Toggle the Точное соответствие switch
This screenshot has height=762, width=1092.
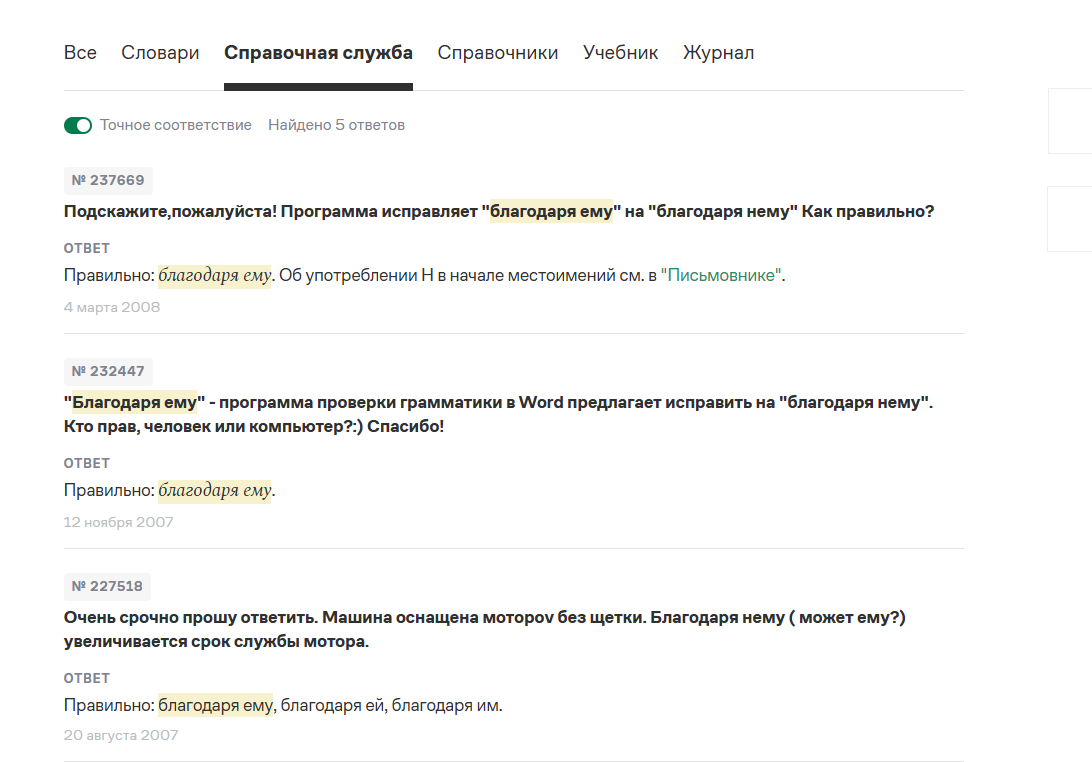click(78, 125)
